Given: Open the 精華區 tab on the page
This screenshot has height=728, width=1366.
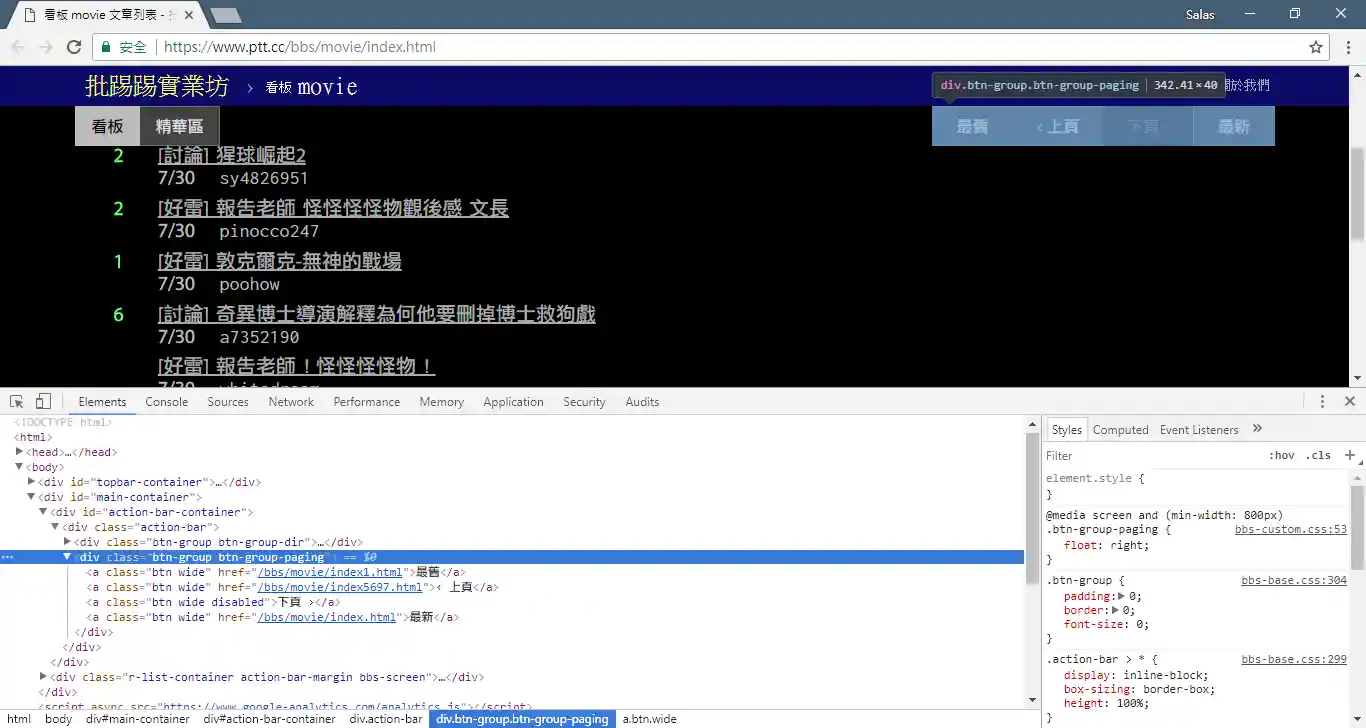Looking at the screenshot, I should pyautogui.click(x=178, y=126).
